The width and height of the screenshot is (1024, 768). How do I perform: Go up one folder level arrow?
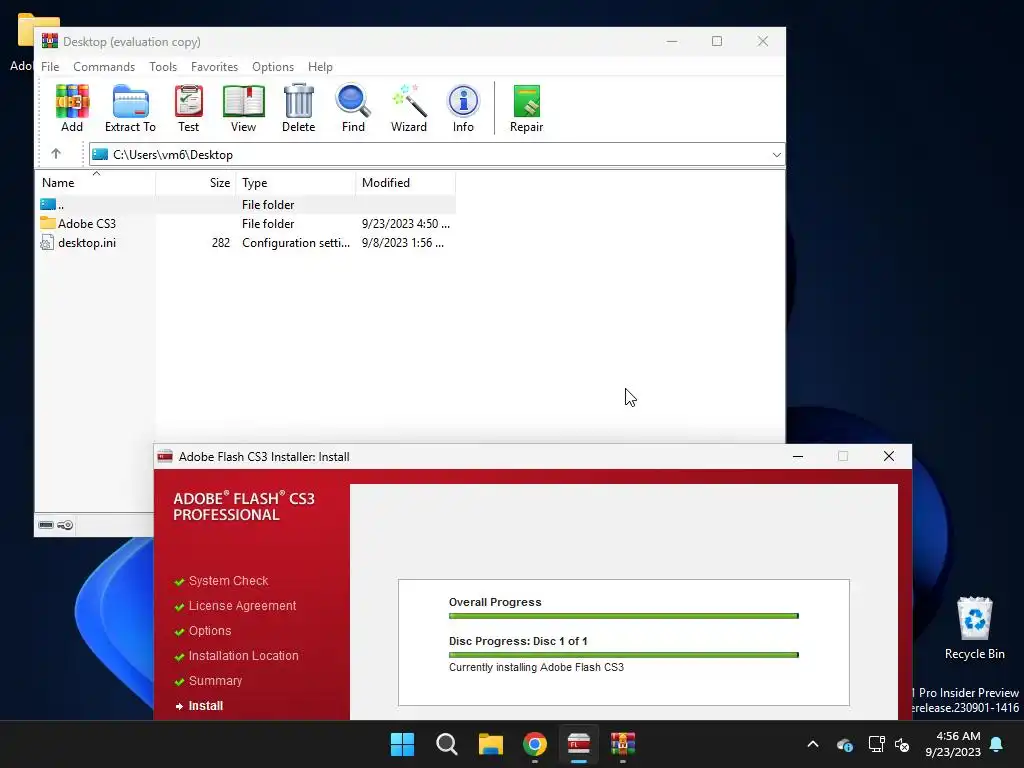pyautogui.click(x=56, y=154)
